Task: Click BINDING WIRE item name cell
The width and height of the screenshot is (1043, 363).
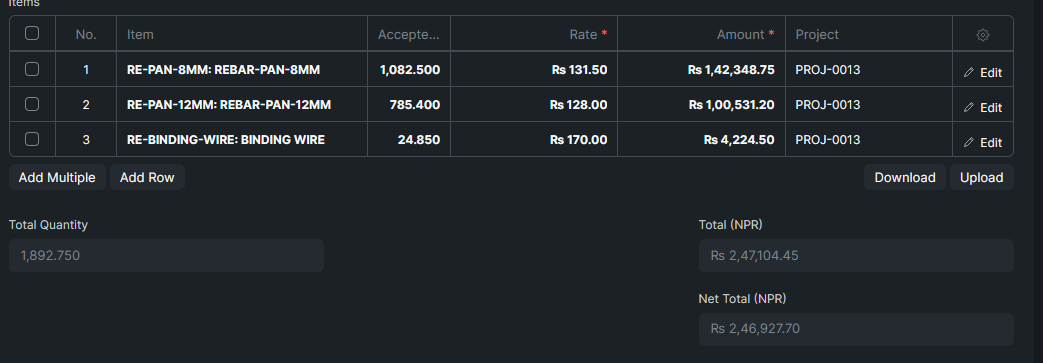Action: pos(242,140)
